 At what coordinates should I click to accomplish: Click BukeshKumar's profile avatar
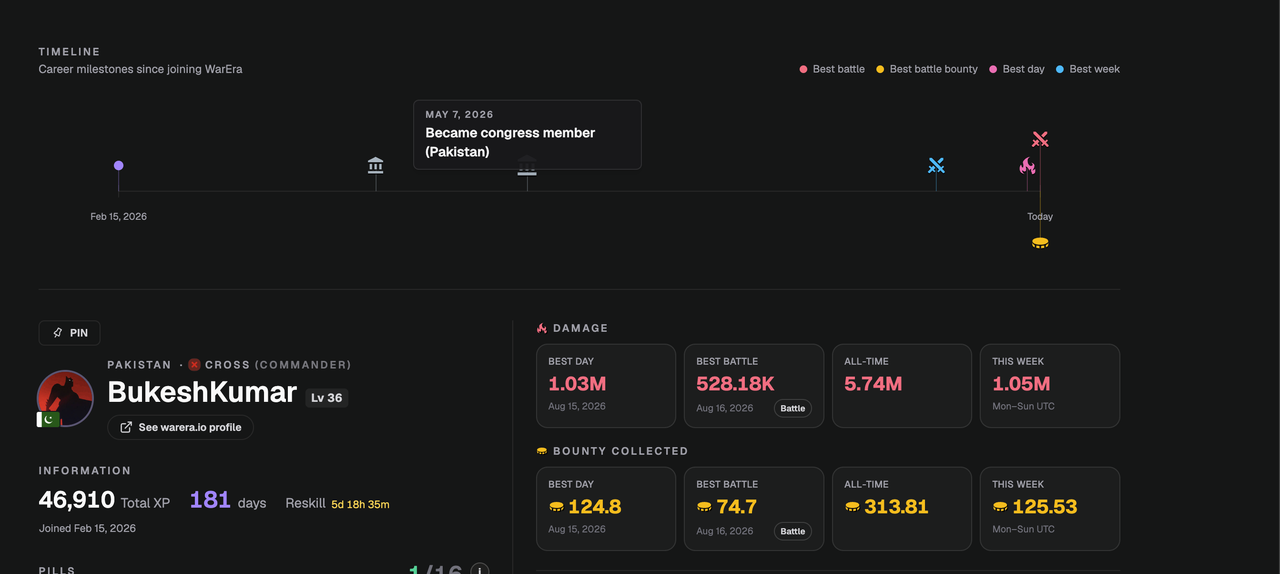pos(65,398)
